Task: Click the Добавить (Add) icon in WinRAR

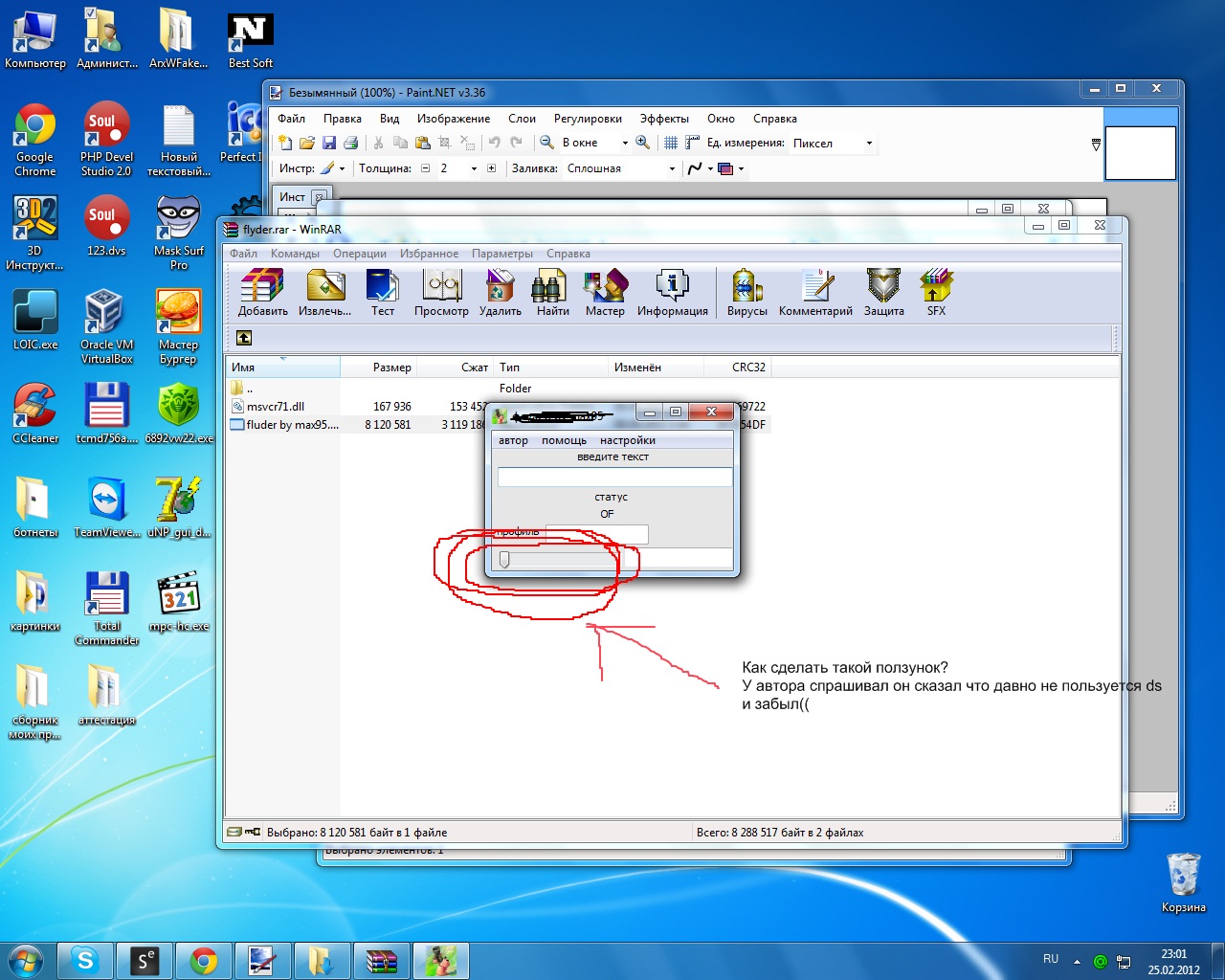Action: (262, 291)
